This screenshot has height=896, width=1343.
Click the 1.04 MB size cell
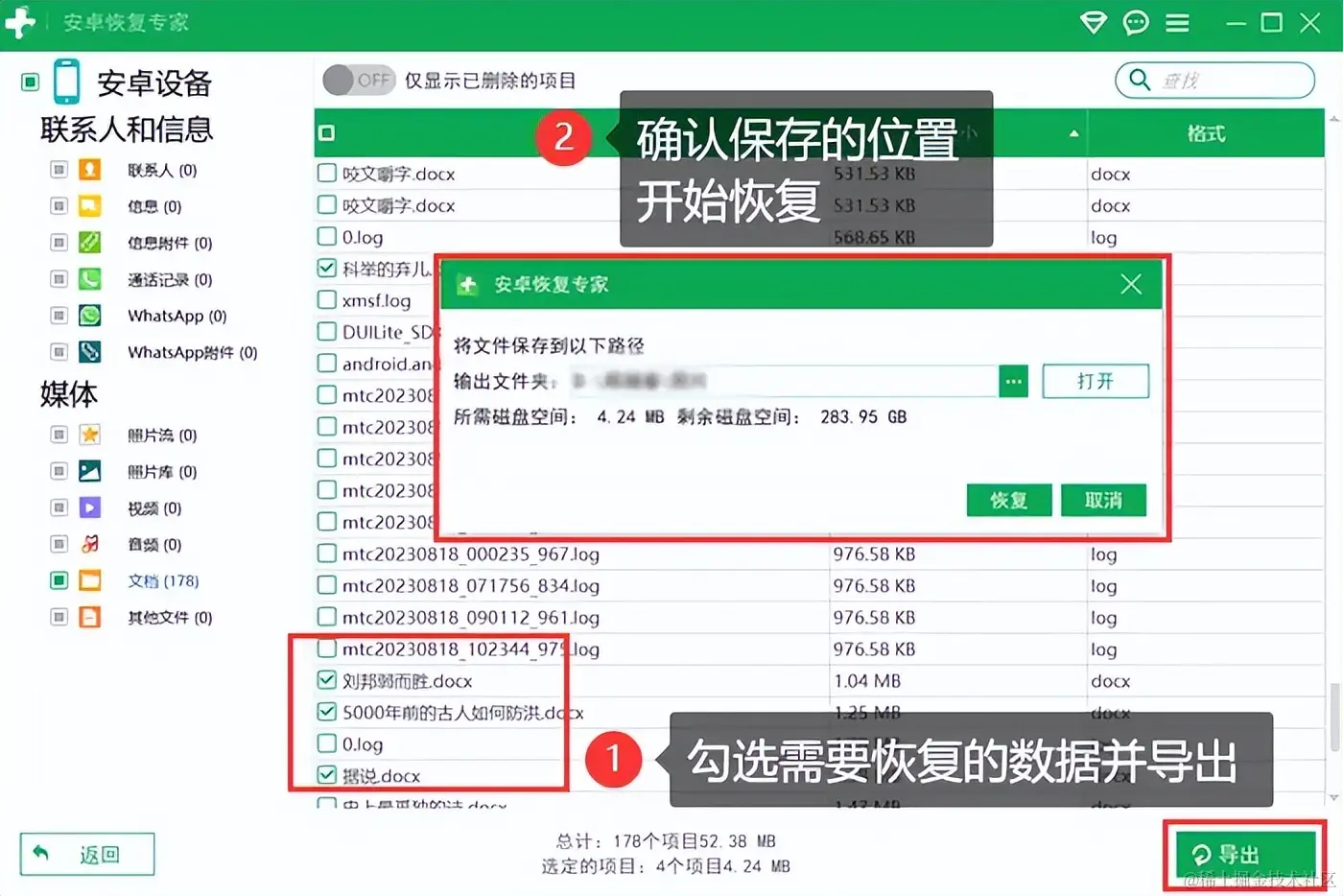[x=867, y=680]
